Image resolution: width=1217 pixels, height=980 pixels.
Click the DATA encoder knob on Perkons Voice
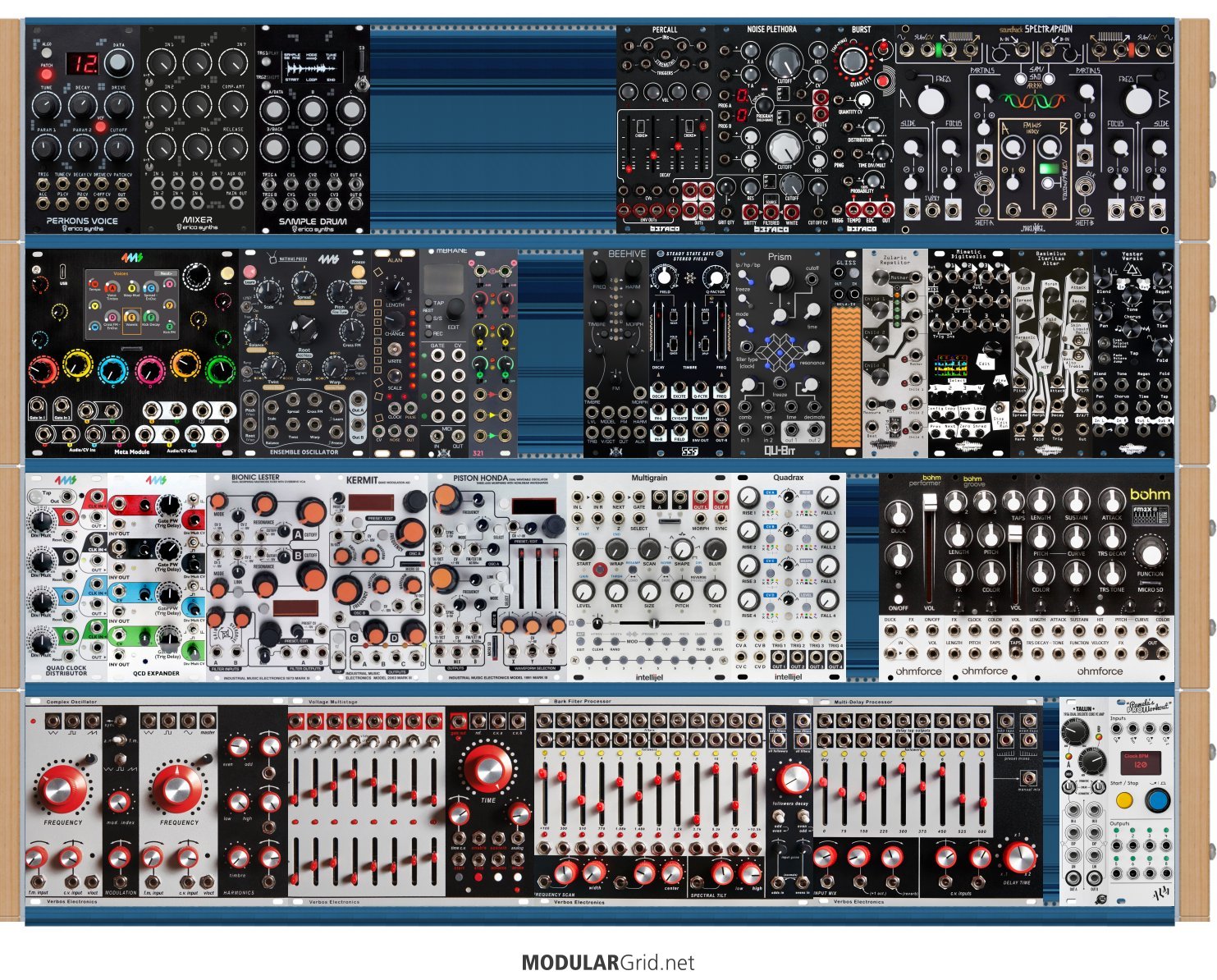pyautogui.click(x=119, y=62)
